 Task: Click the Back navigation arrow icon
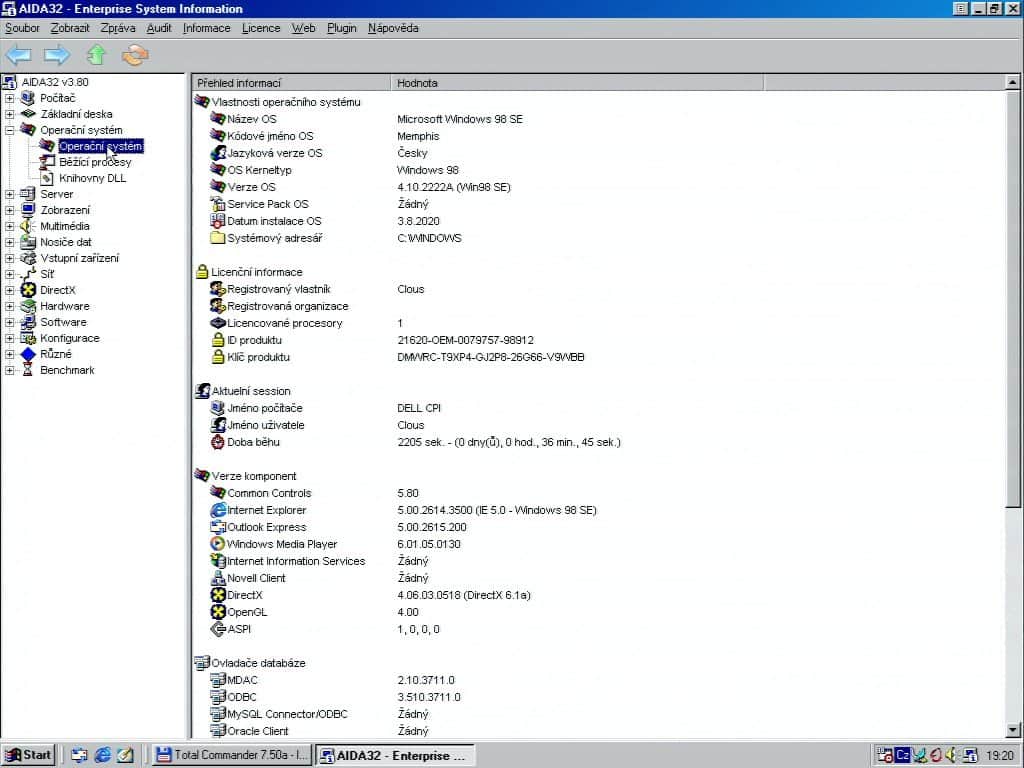pos(18,55)
